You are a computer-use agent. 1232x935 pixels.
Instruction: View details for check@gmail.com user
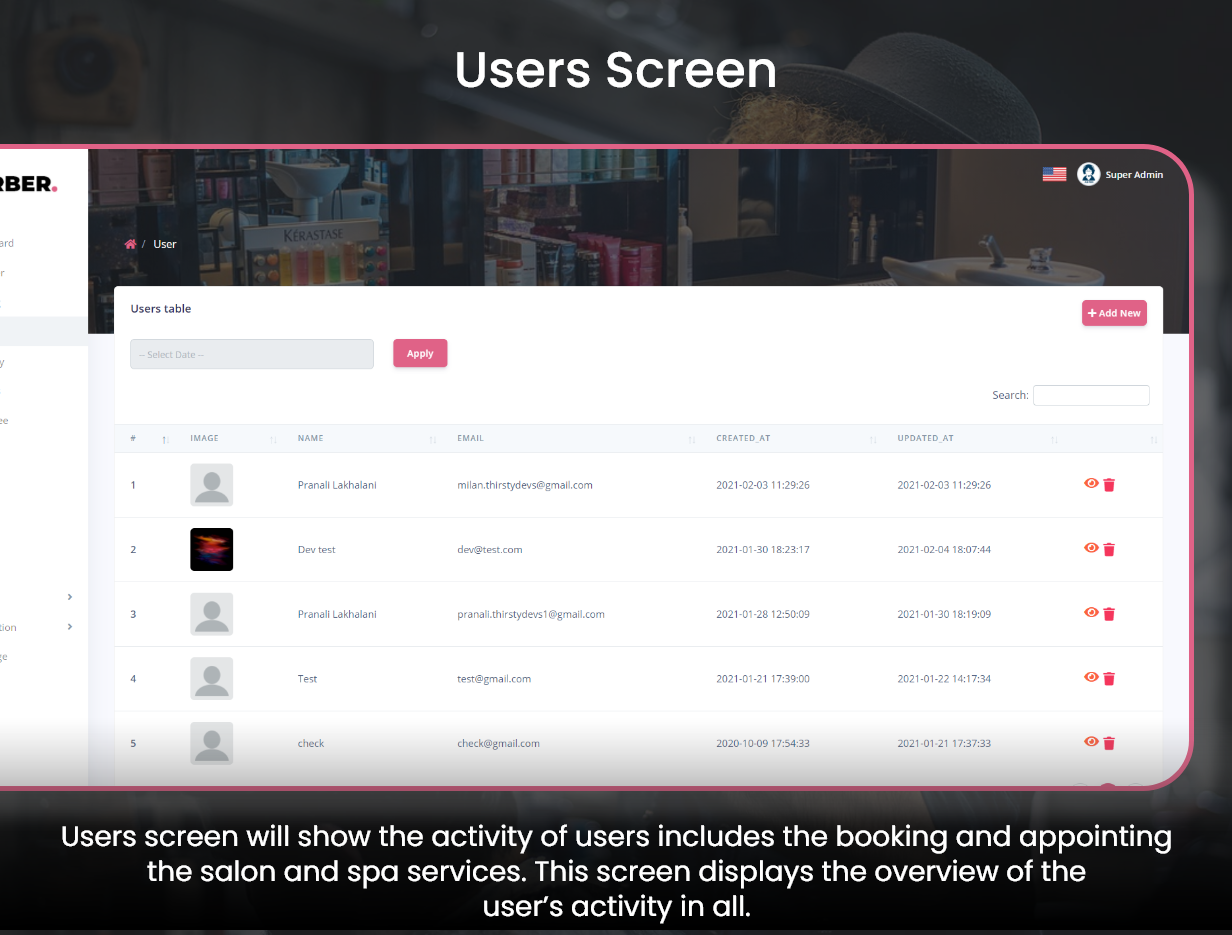point(1091,741)
